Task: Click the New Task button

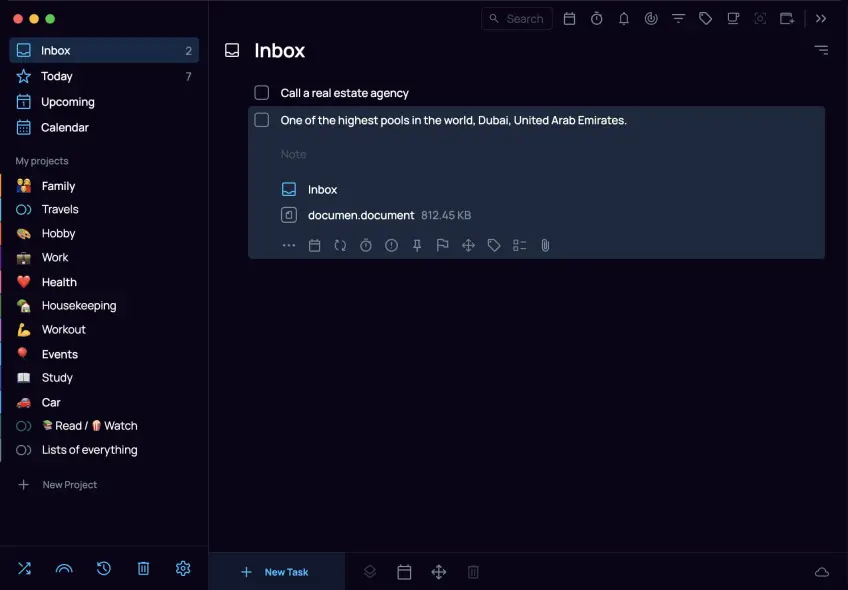Action: click(275, 572)
